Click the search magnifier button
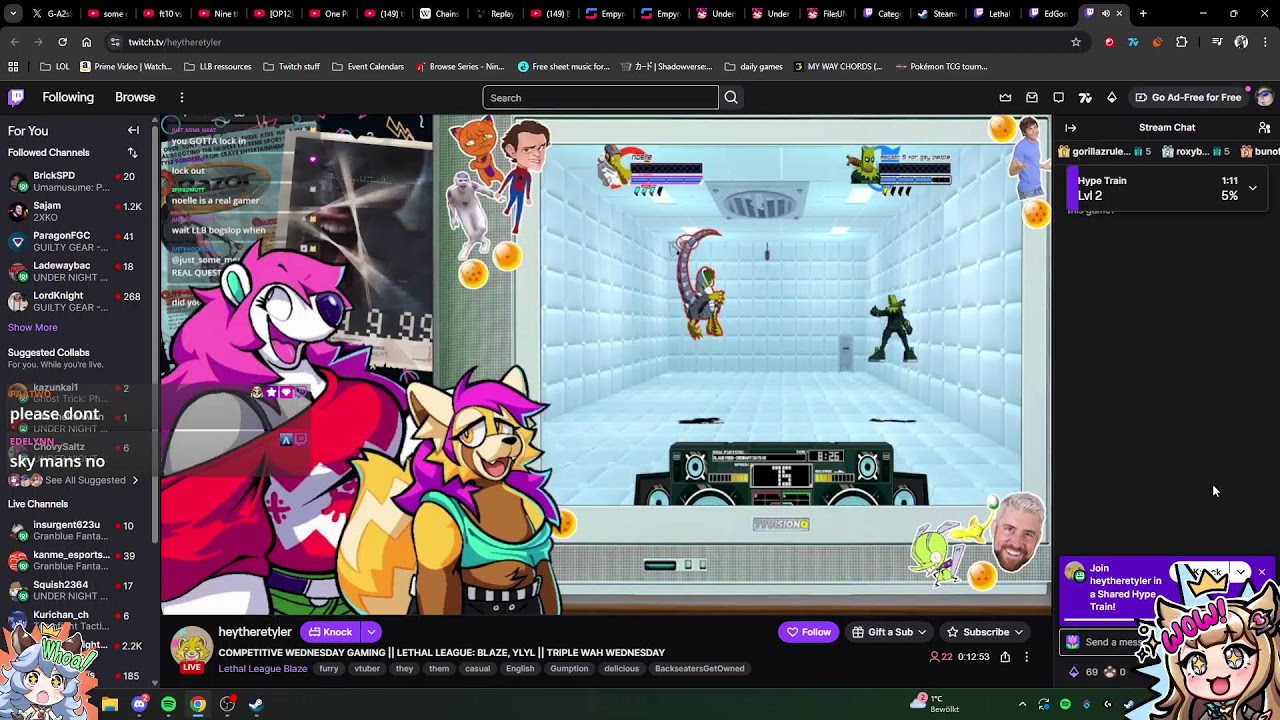The image size is (1280, 720). click(x=731, y=97)
